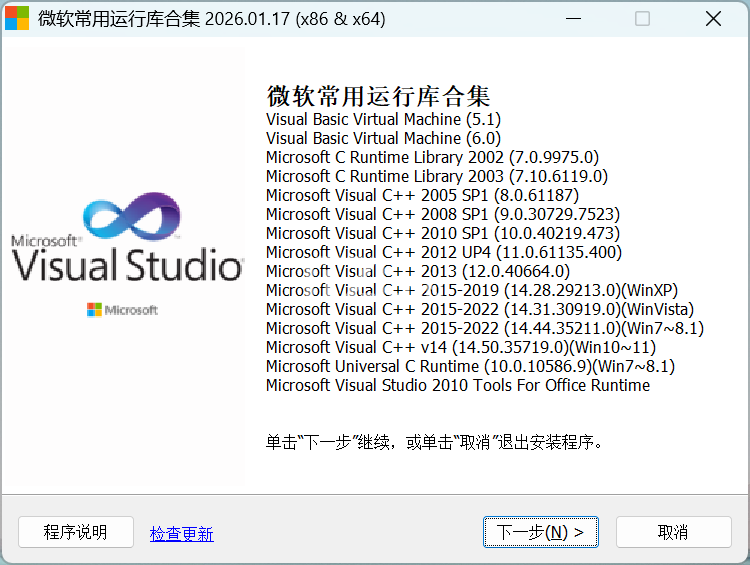750x565 pixels.
Task: Click the 检查更新 check for updates link
Action: click(x=181, y=534)
